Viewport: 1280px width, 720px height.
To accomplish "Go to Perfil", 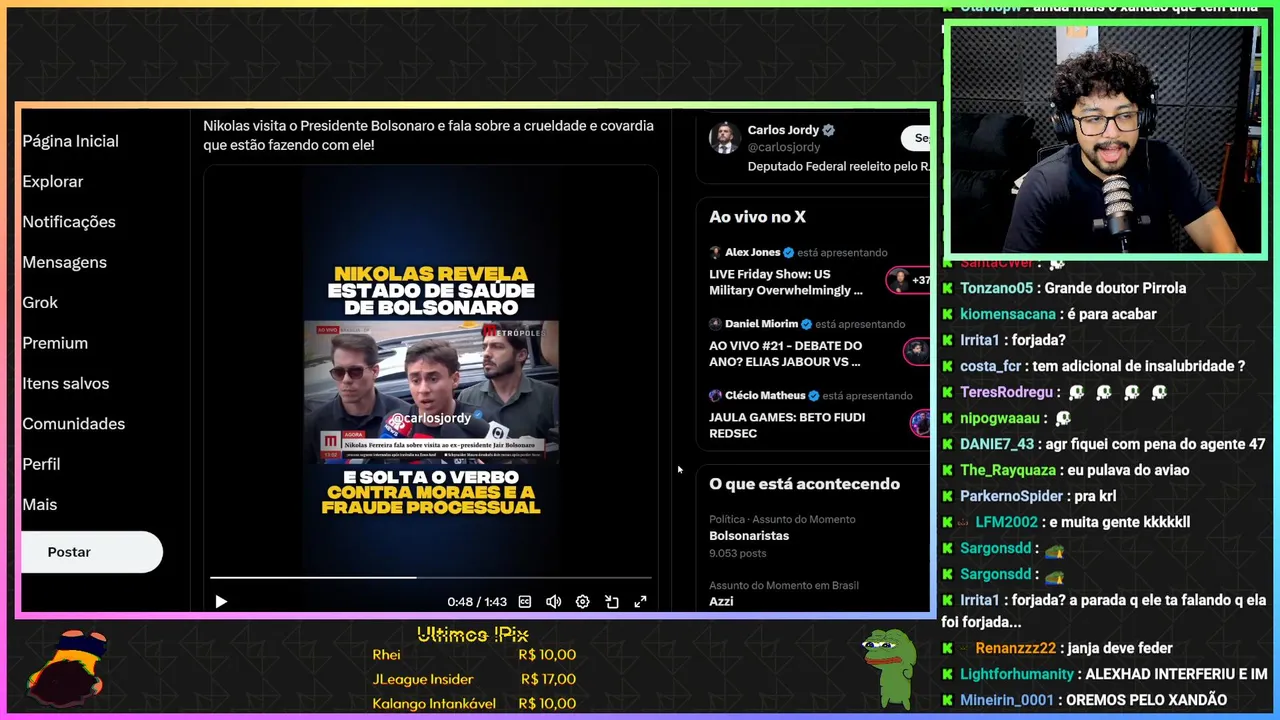I will (41, 464).
